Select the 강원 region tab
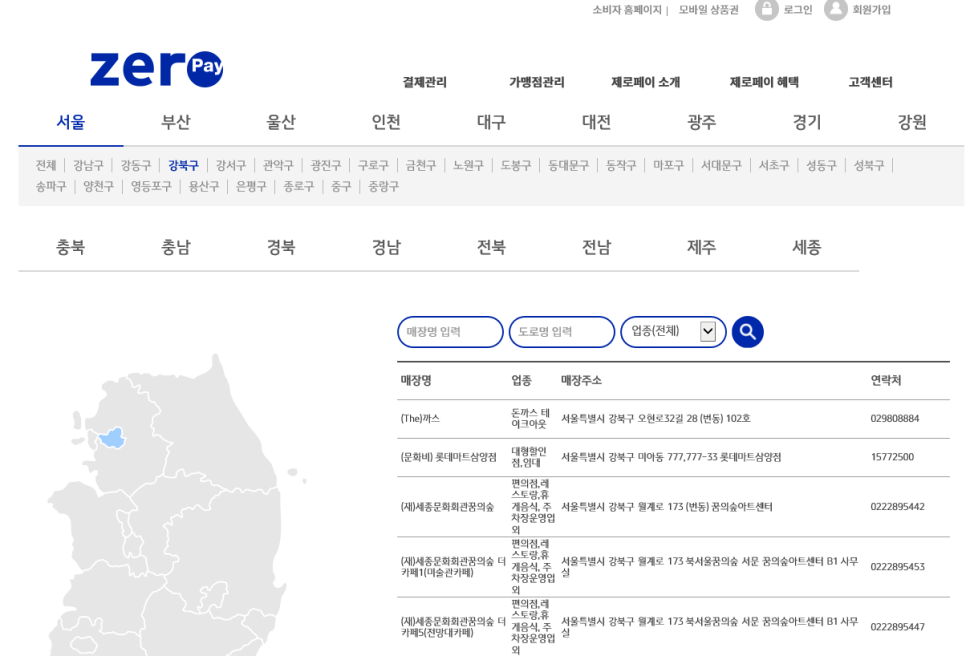This screenshot has width=966, height=656. click(x=912, y=122)
